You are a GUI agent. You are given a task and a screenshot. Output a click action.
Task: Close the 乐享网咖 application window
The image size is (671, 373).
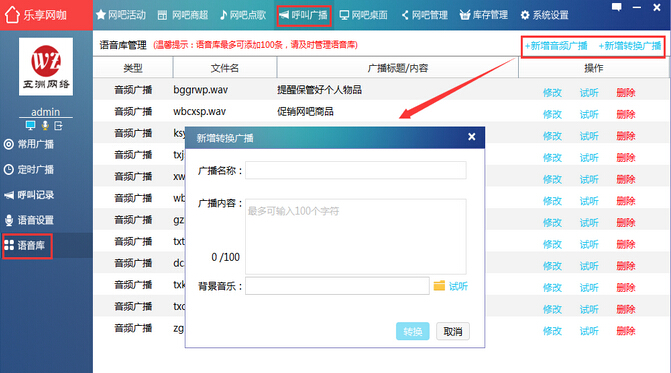click(x=657, y=7)
